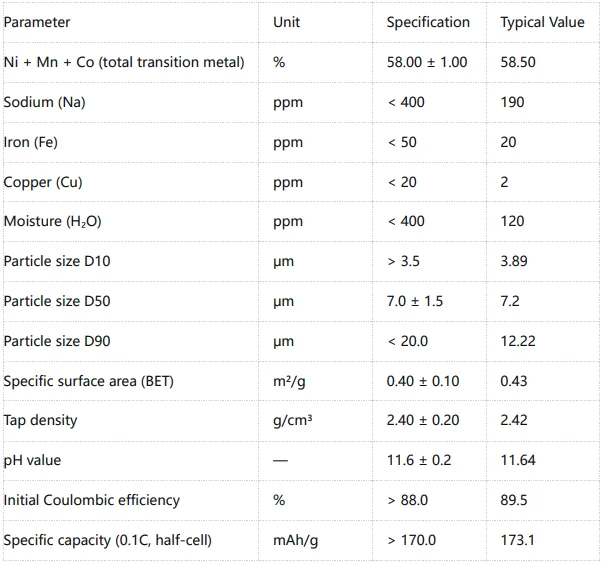
Task: Click the Parameter column header
Action: [37, 22]
